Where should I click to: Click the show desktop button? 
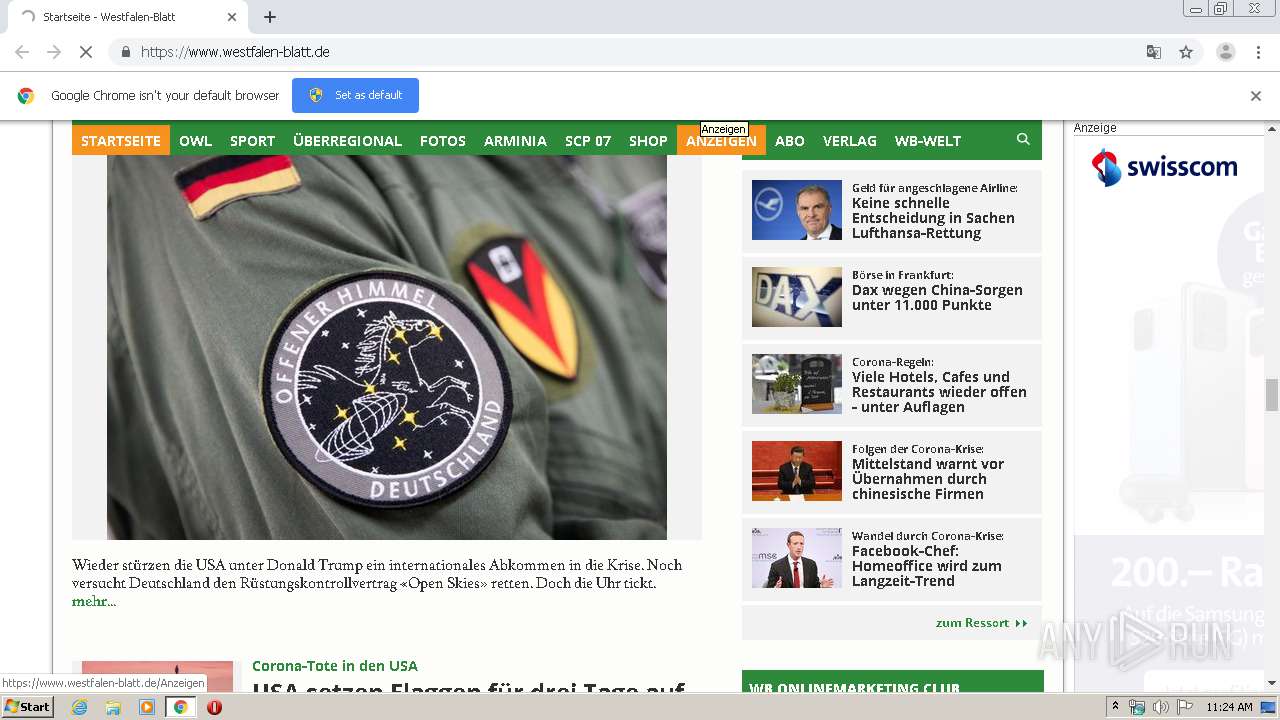[1268, 707]
